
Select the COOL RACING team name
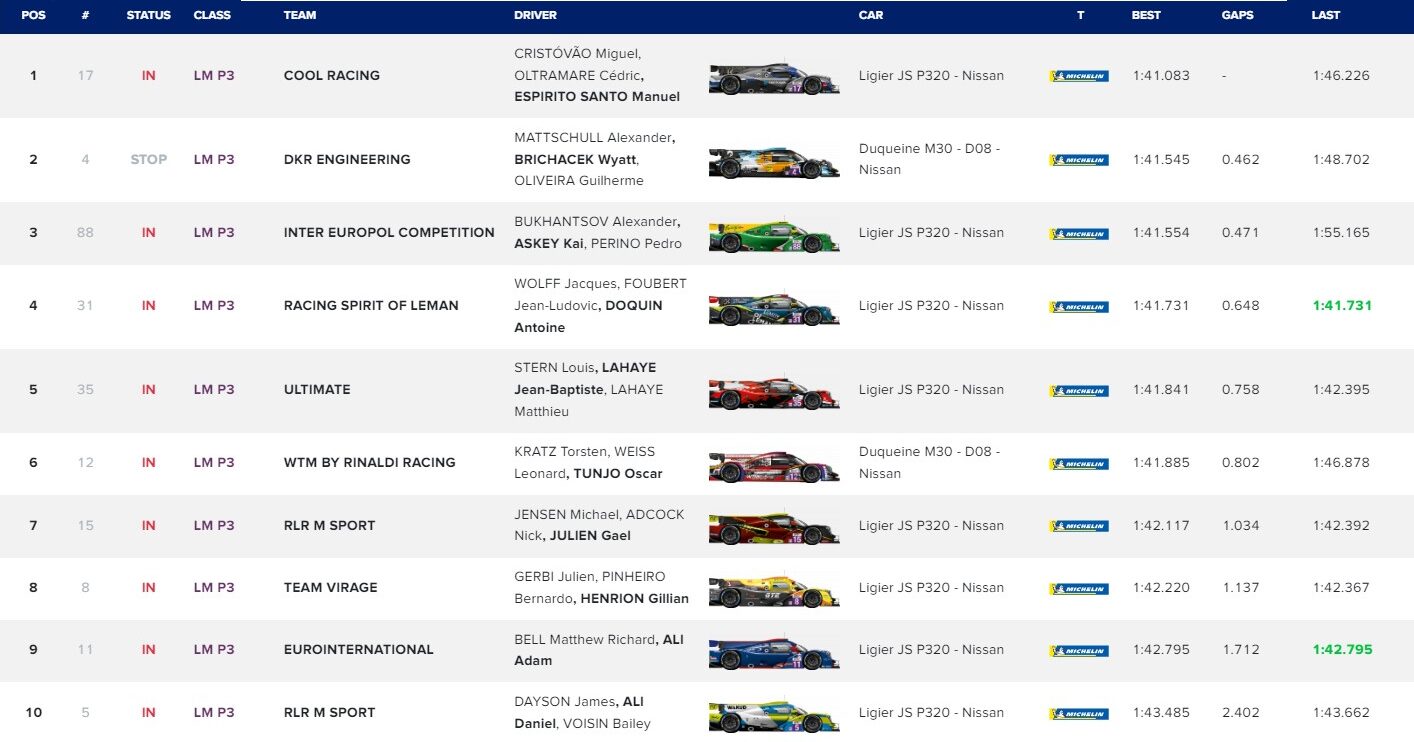point(332,75)
